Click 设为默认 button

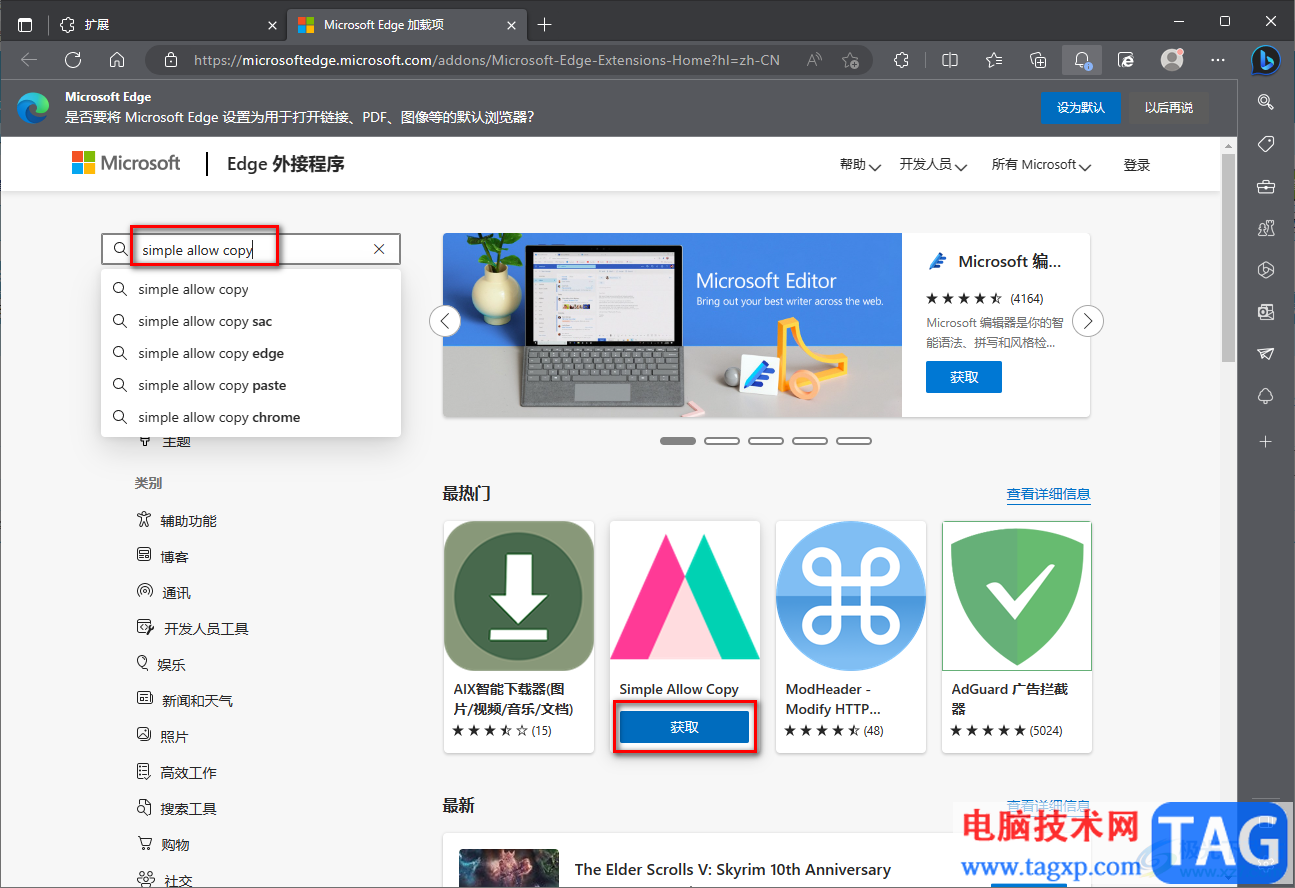1081,107
